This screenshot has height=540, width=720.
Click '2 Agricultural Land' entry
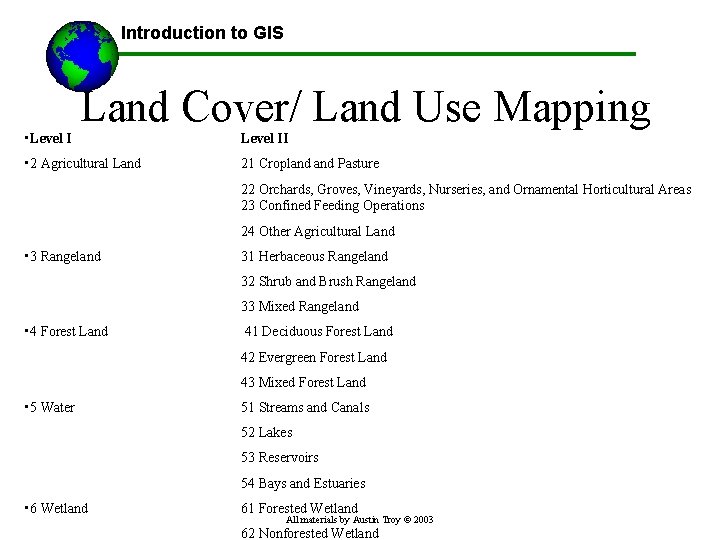tap(85, 164)
